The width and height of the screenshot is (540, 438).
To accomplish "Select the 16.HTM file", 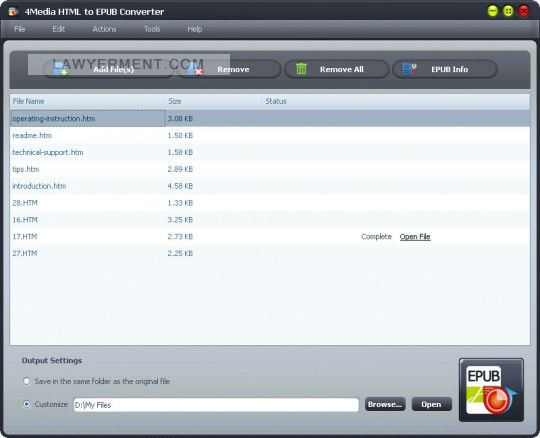I will click(x=25, y=220).
